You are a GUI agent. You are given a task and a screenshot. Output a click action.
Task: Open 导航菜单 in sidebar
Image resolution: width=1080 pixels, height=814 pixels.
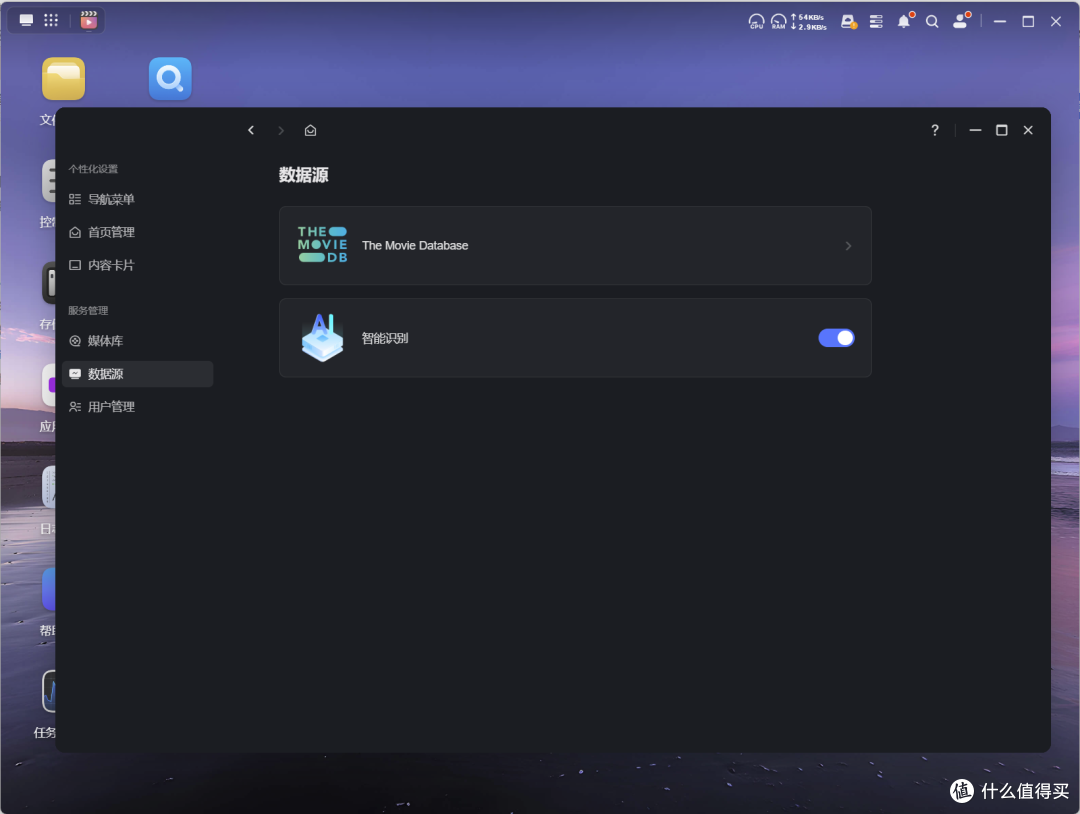pos(138,200)
